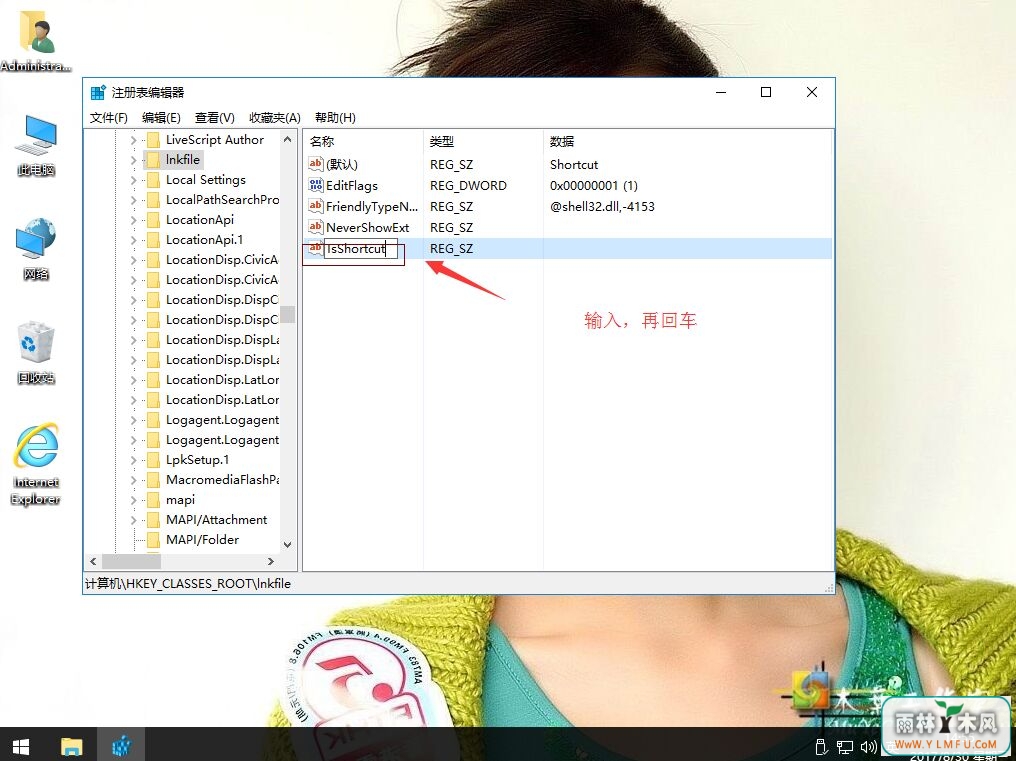This screenshot has width=1016, height=761.
Task: Expand the LiveScript Author key
Action: (x=133, y=140)
